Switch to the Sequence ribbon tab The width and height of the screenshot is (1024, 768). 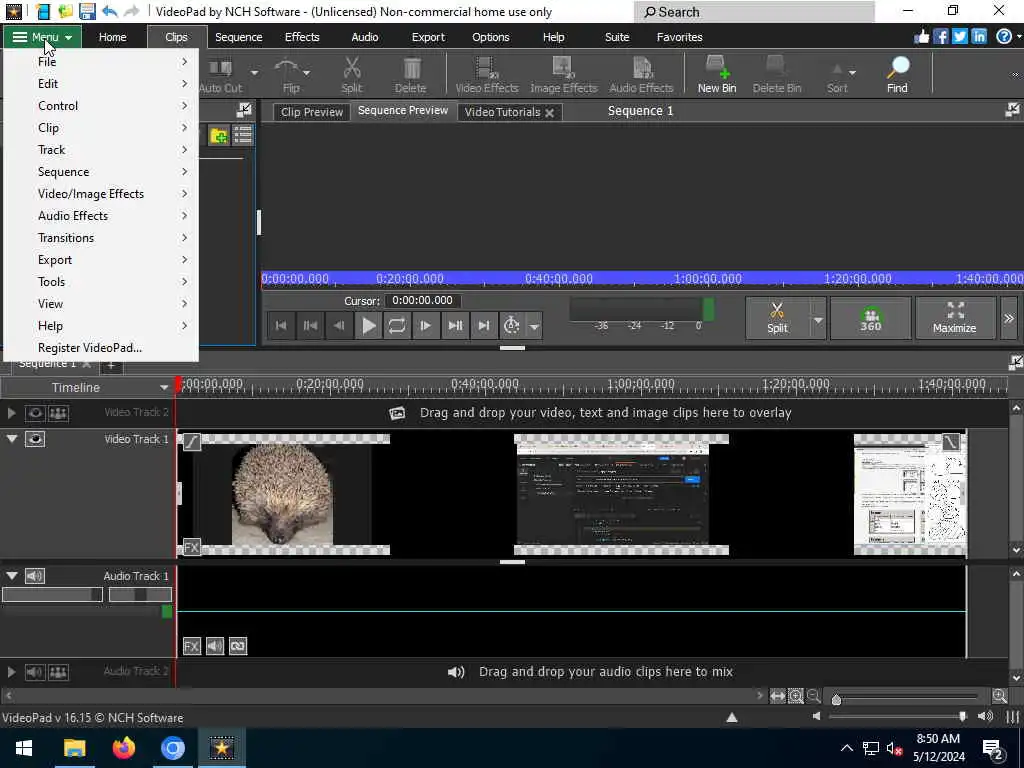tap(238, 37)
